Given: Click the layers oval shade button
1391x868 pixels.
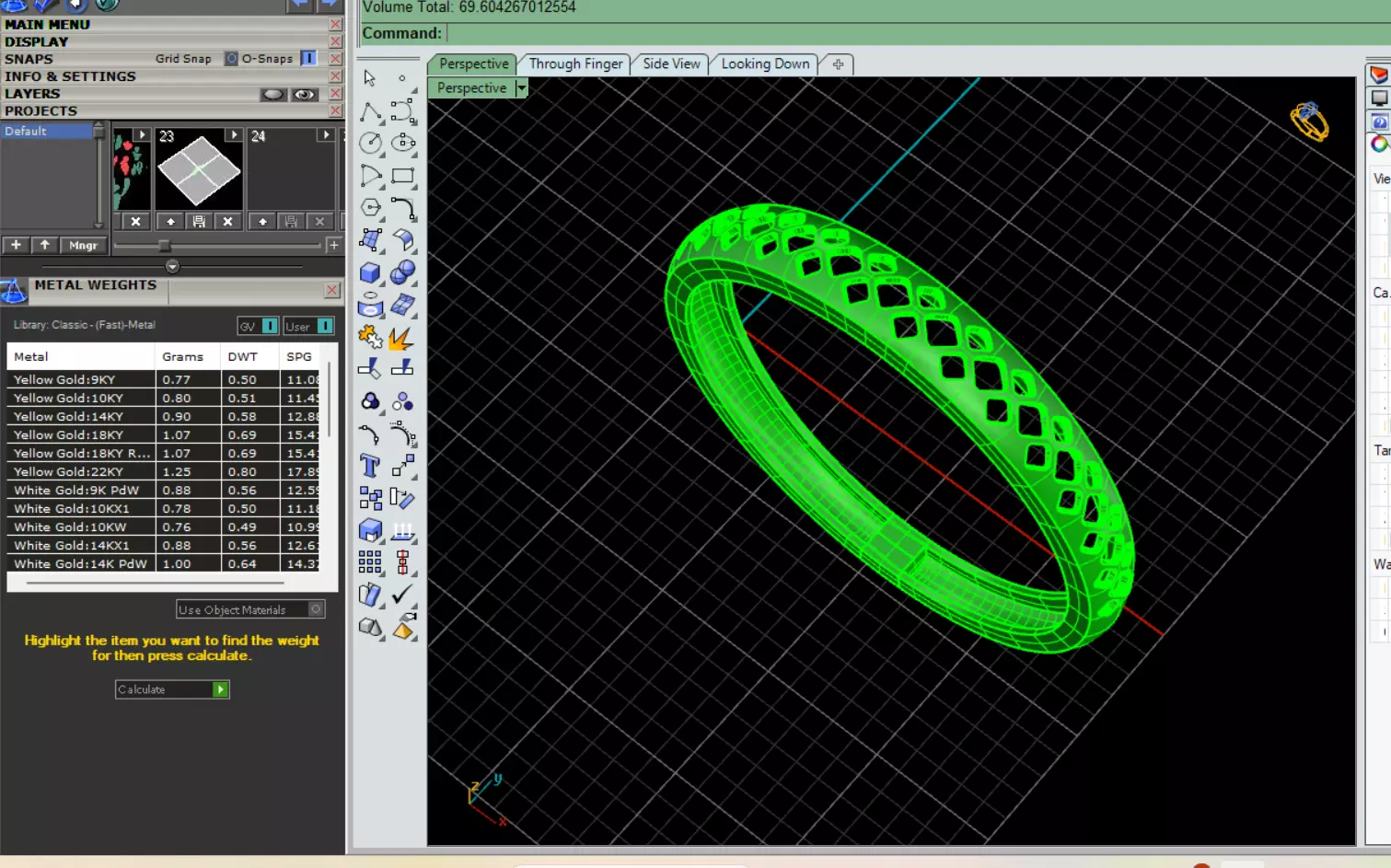Looking at the screenshot, I should pyautogui.click(x=273, y=94).
